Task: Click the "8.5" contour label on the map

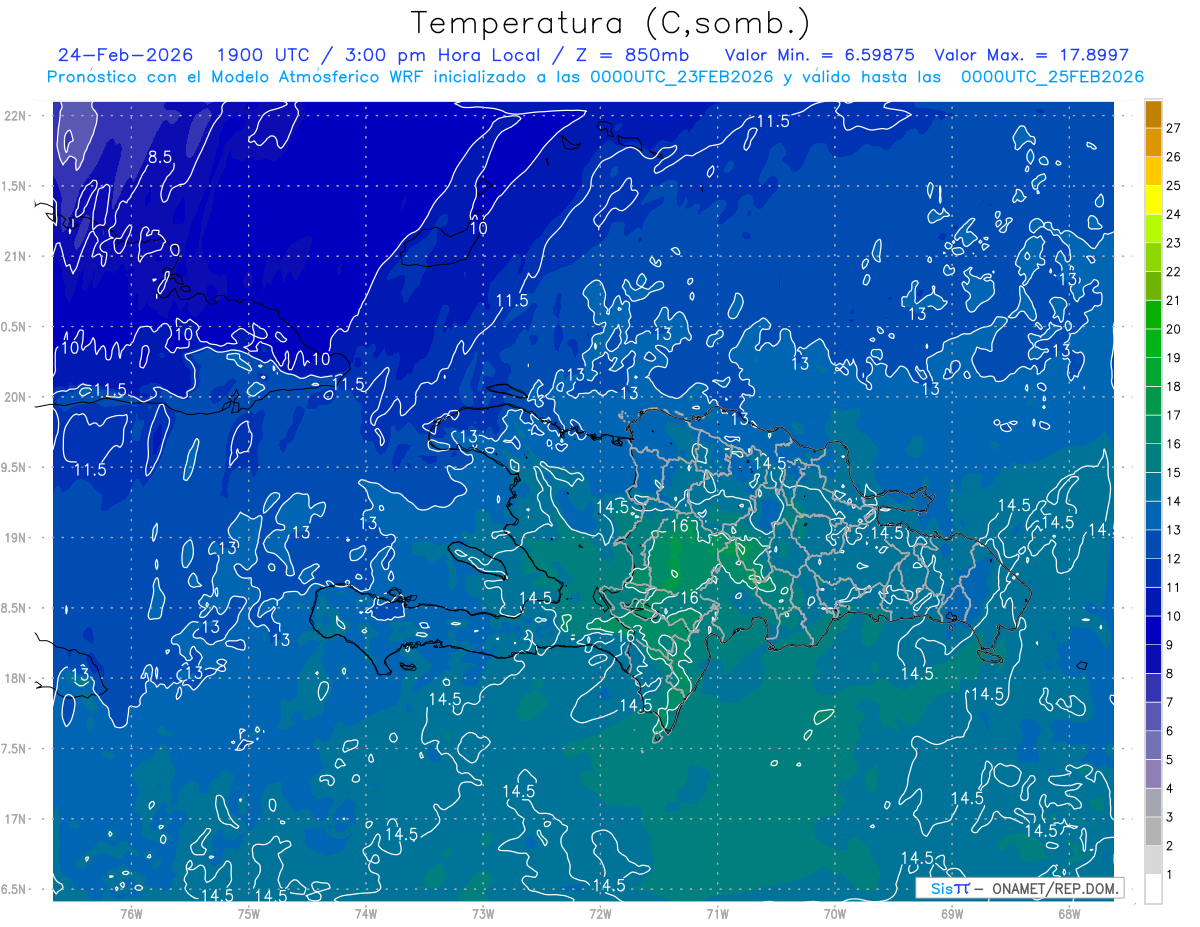Action: click(160, 157)
